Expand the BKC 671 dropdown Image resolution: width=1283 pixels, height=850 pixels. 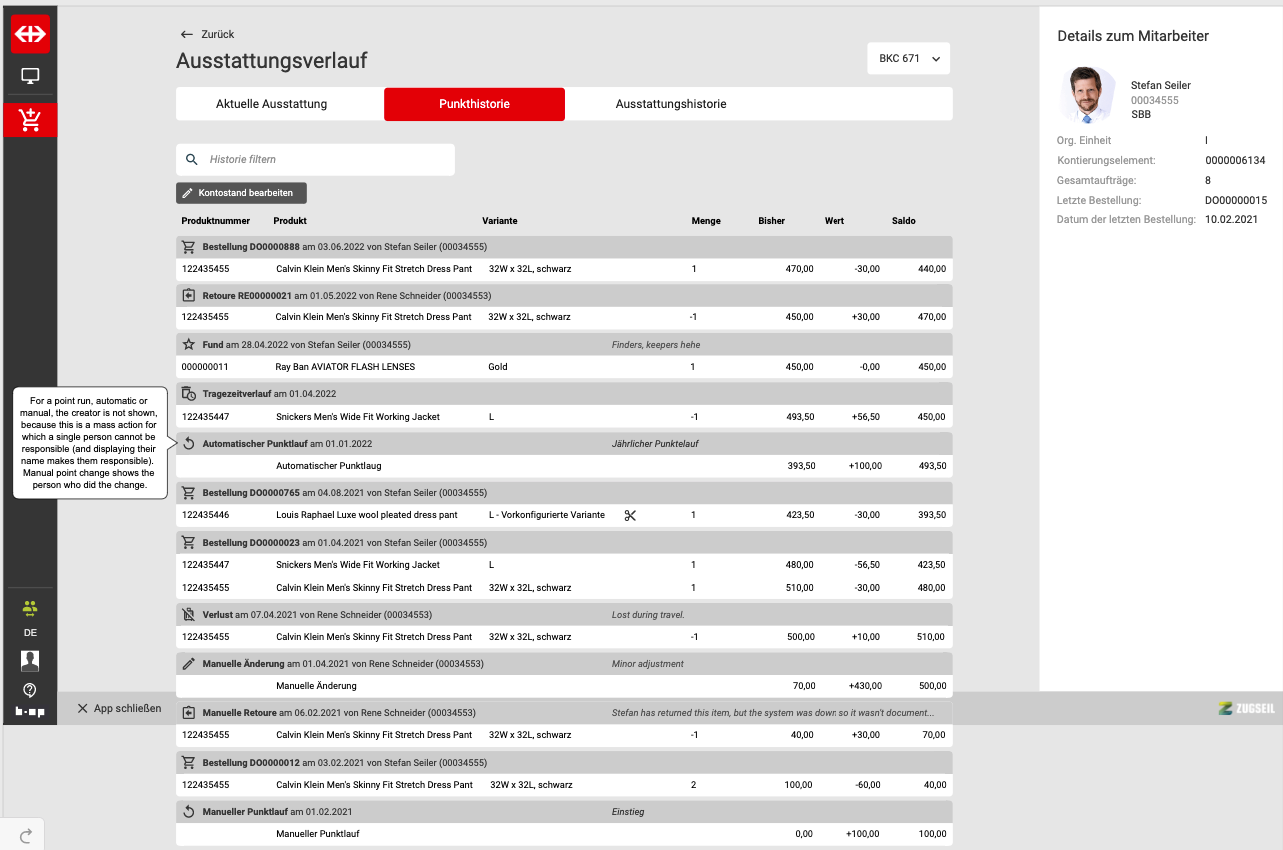908,59
